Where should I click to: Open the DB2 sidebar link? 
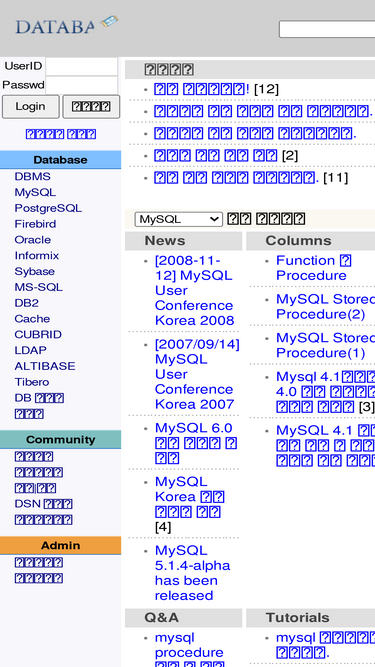point(26,303)
